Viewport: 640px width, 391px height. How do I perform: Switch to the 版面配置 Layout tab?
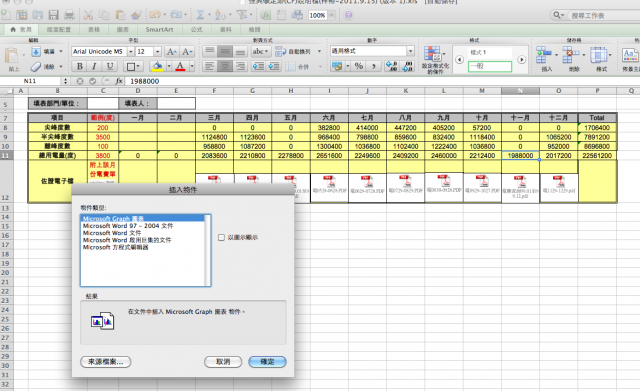point(59,29)
